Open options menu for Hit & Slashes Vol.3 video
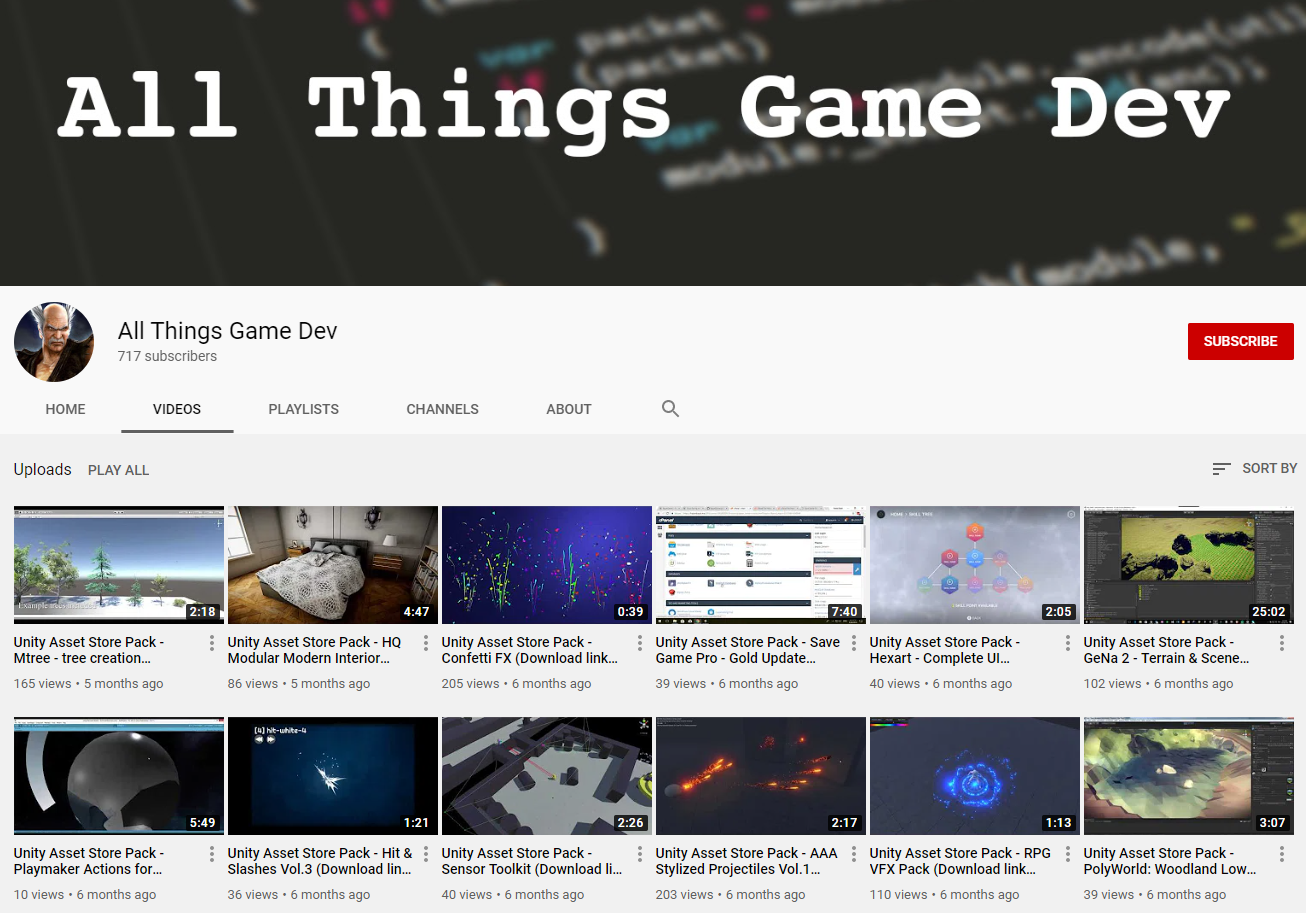1306x913 pixels. (x=426, y=854)
